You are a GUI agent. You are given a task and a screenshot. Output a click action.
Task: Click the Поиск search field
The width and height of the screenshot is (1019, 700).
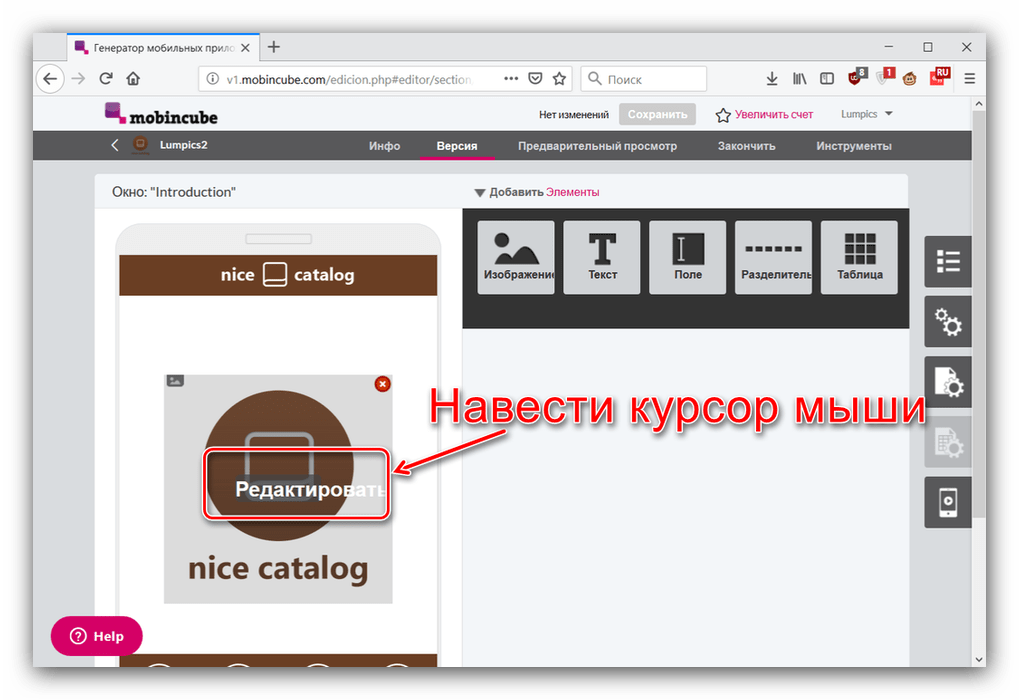coord(643,79)
